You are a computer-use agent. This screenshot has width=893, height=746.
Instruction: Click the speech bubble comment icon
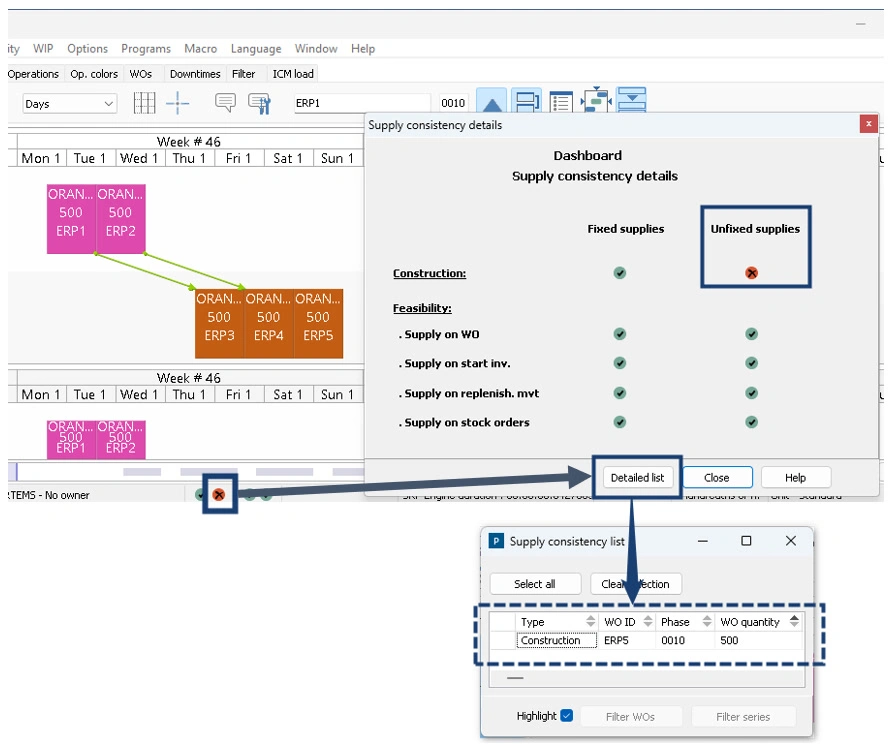[225, 103]
